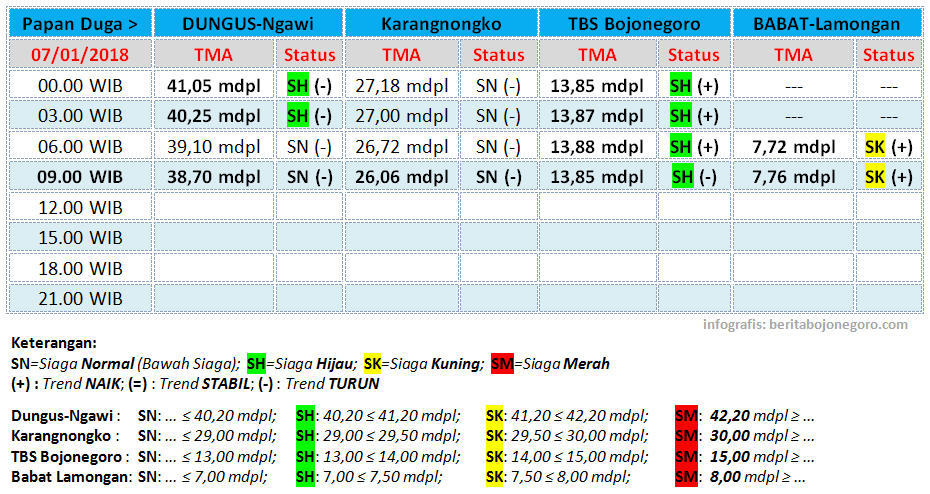Select the TBS Bojonegoro column header
This screenshot has width=930, height=494.
[635, 23]
